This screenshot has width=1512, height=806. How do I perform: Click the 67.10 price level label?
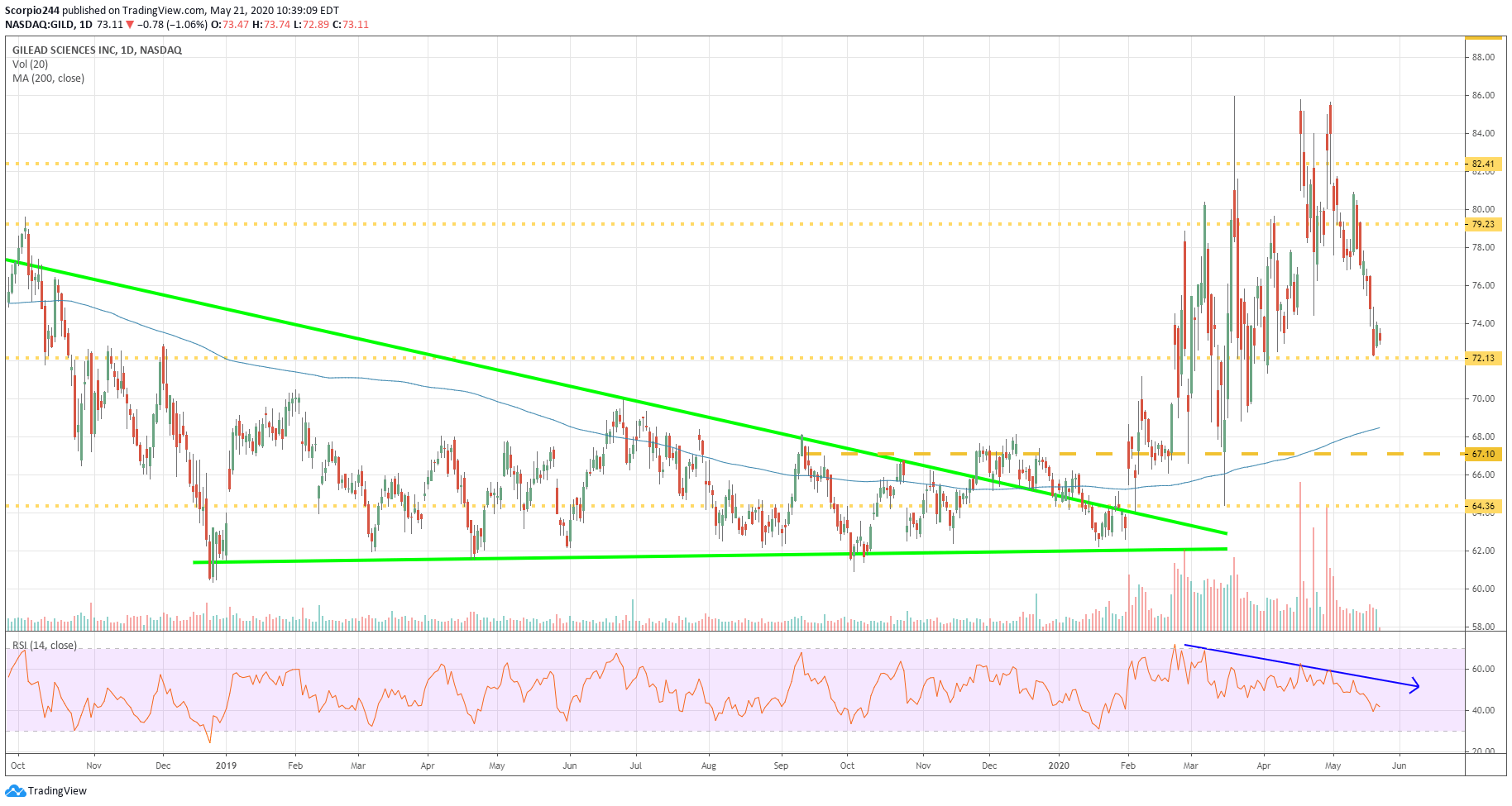click(x=1483, y=454)
